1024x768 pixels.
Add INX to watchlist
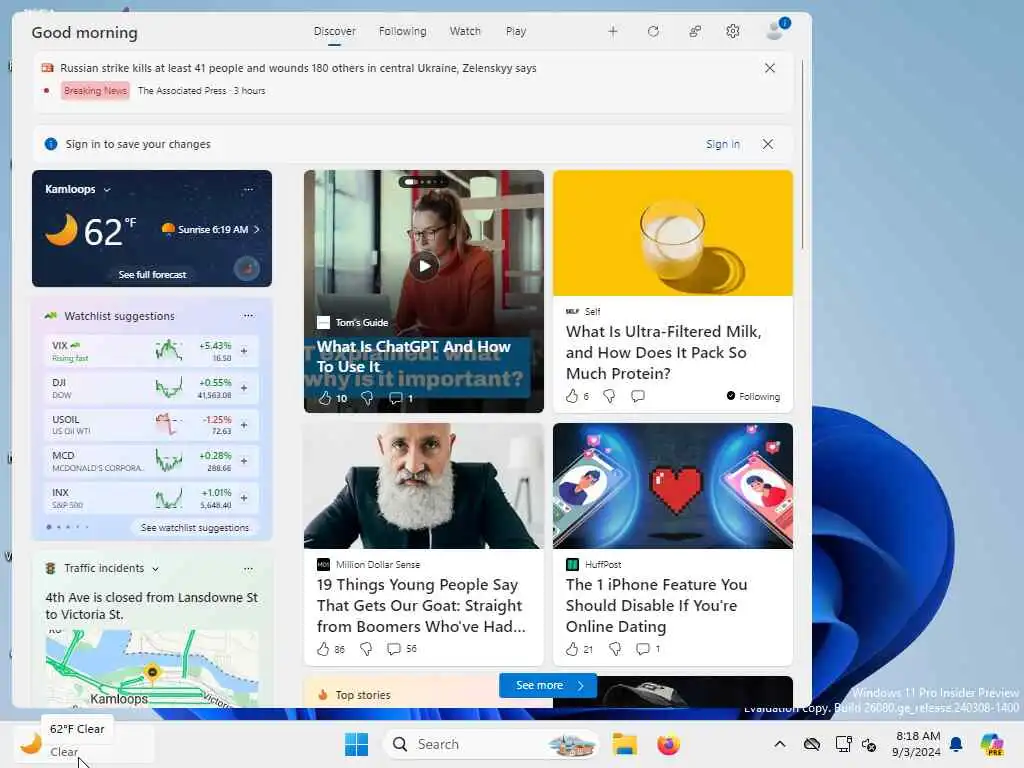tap(244, 498)
